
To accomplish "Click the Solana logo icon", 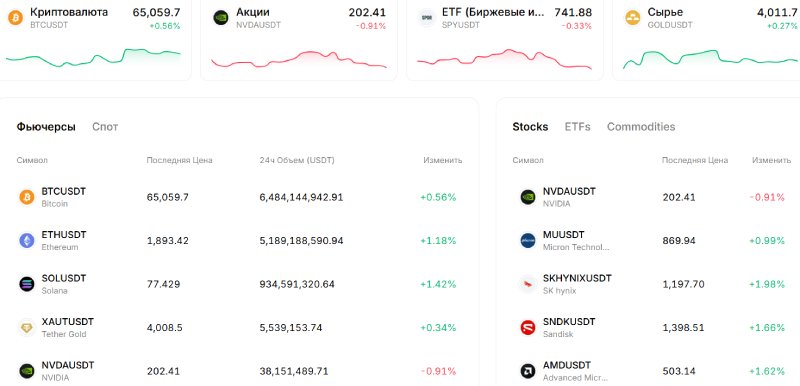I will [x=27, y=284].
